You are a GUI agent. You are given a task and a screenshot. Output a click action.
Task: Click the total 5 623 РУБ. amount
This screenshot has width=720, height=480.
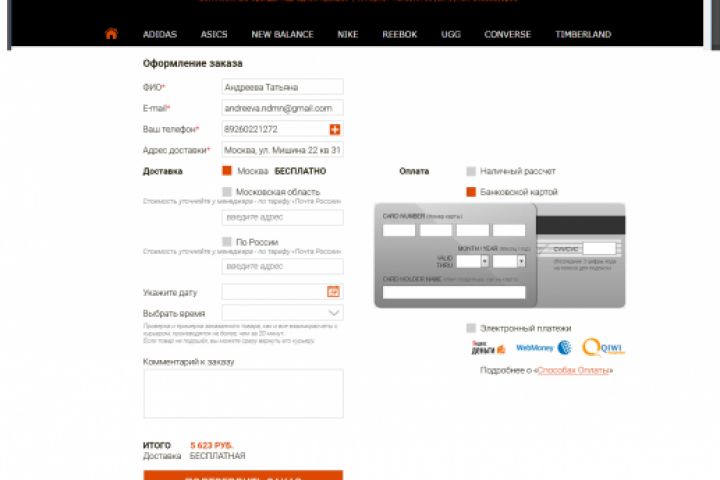212,445
